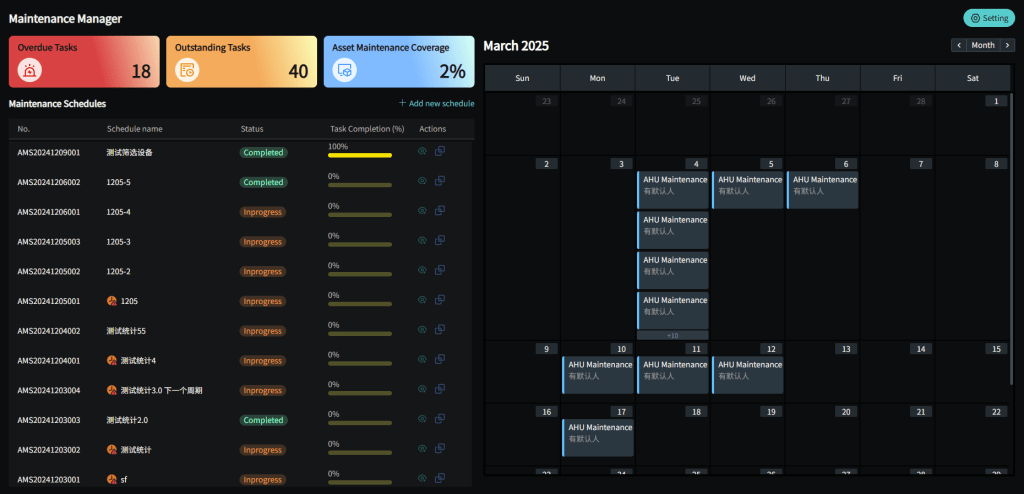Screen dimensions: 1024x494
Task: Click the eye icon for schedule 1205-4
Action: tap(422, 211)
